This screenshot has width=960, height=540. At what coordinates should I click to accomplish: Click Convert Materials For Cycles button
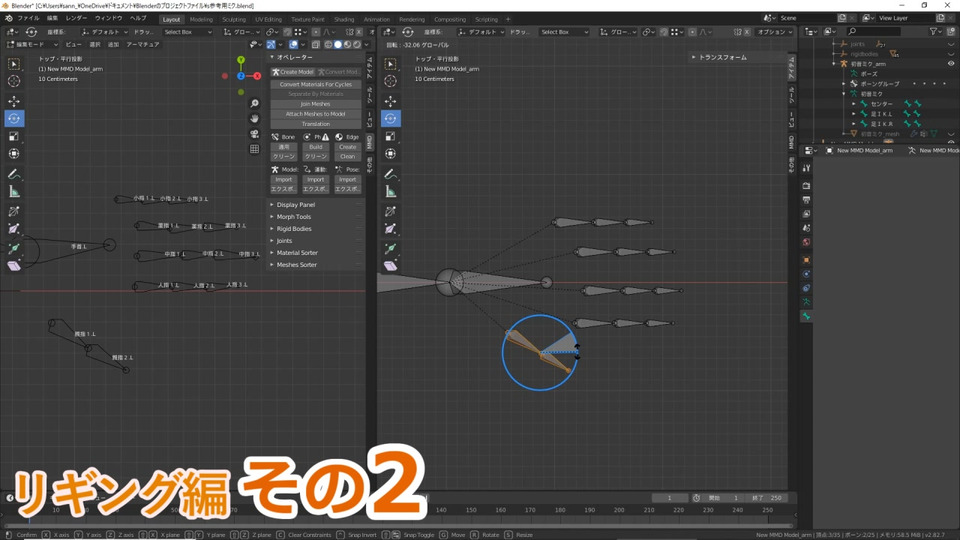click(315, 84)
